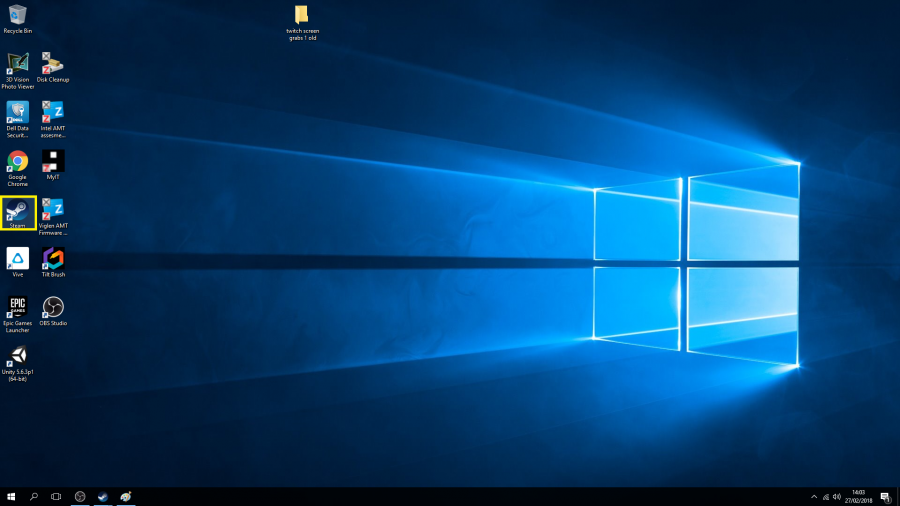Image resolution: width=900 pixels, height=506 pixels.
Task: Open the Action Center notifications icon
Action: point(885,497)
